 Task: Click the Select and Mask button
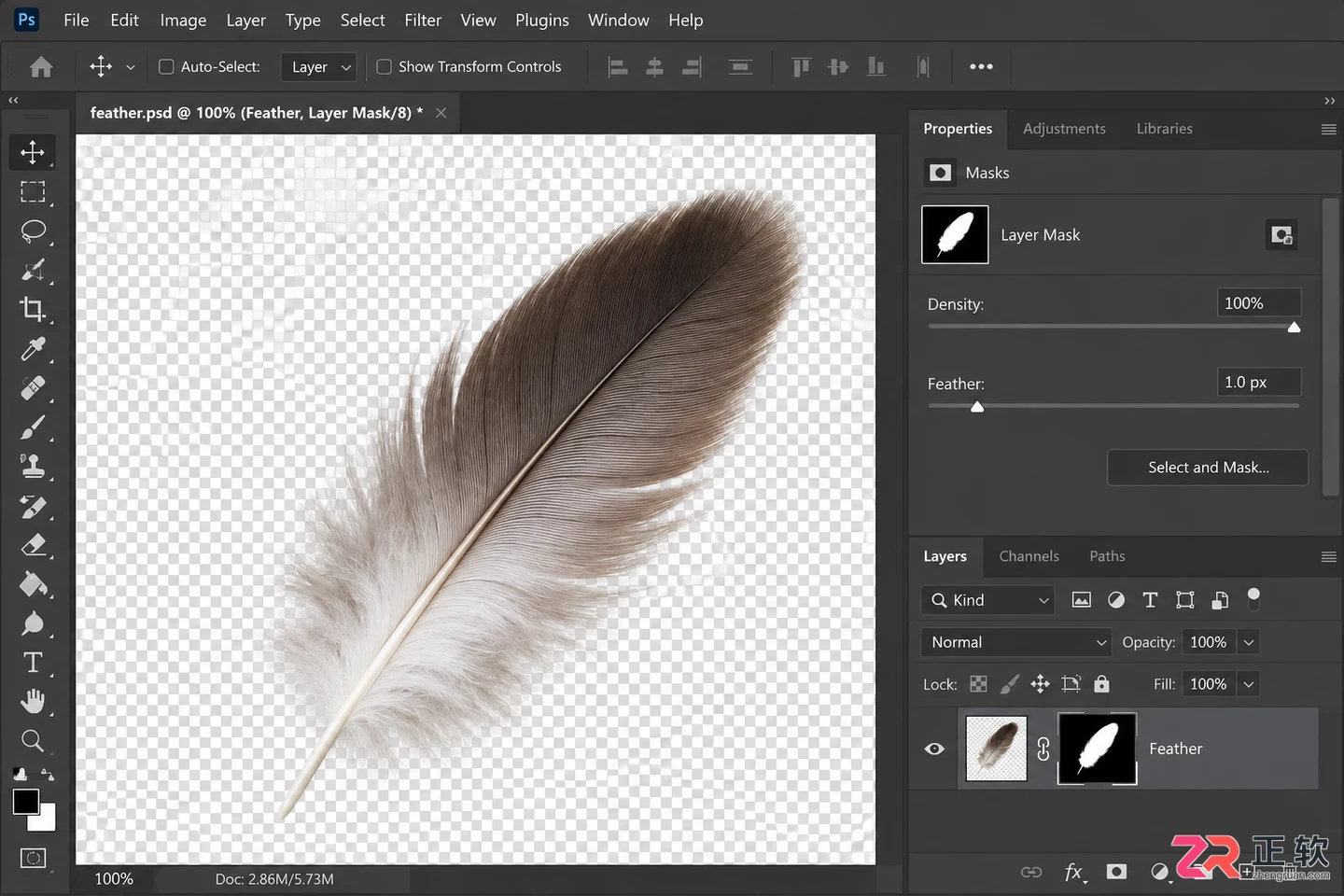tap(1208, 468)
